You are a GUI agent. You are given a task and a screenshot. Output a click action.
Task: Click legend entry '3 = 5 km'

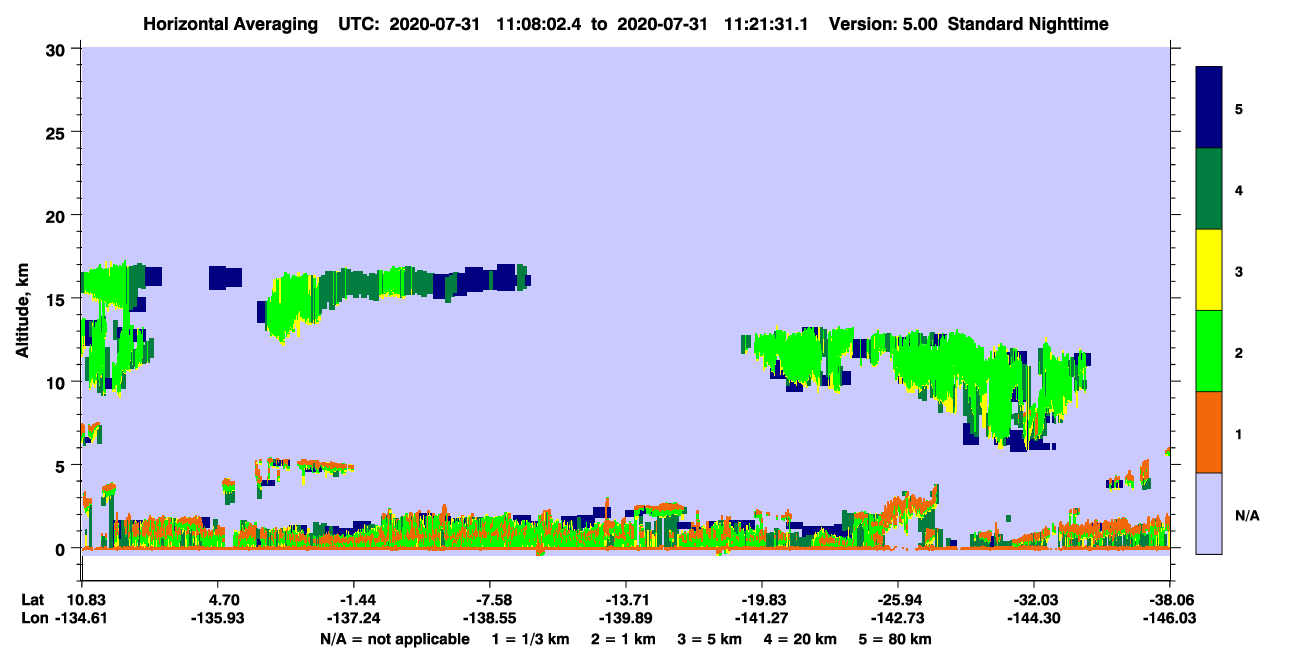711,639
